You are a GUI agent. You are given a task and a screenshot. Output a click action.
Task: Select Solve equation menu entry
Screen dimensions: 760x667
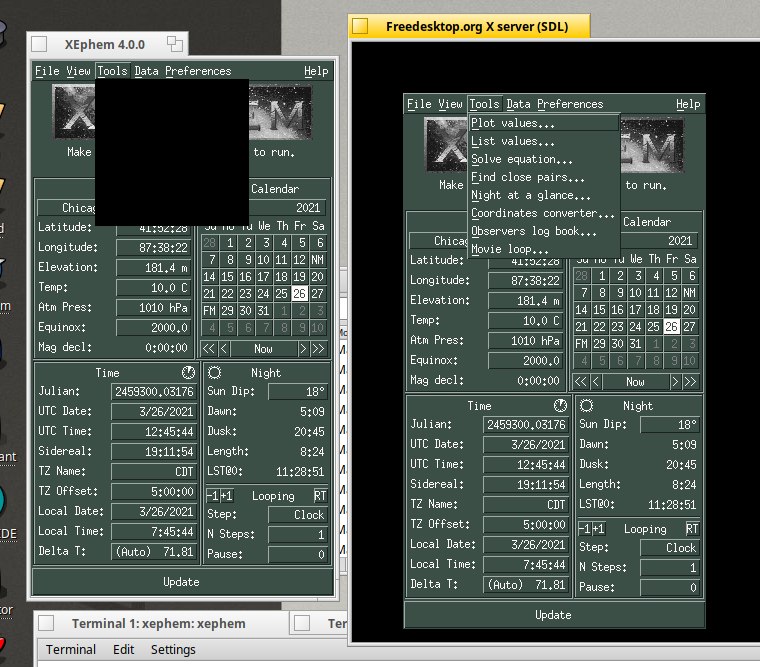544,159
